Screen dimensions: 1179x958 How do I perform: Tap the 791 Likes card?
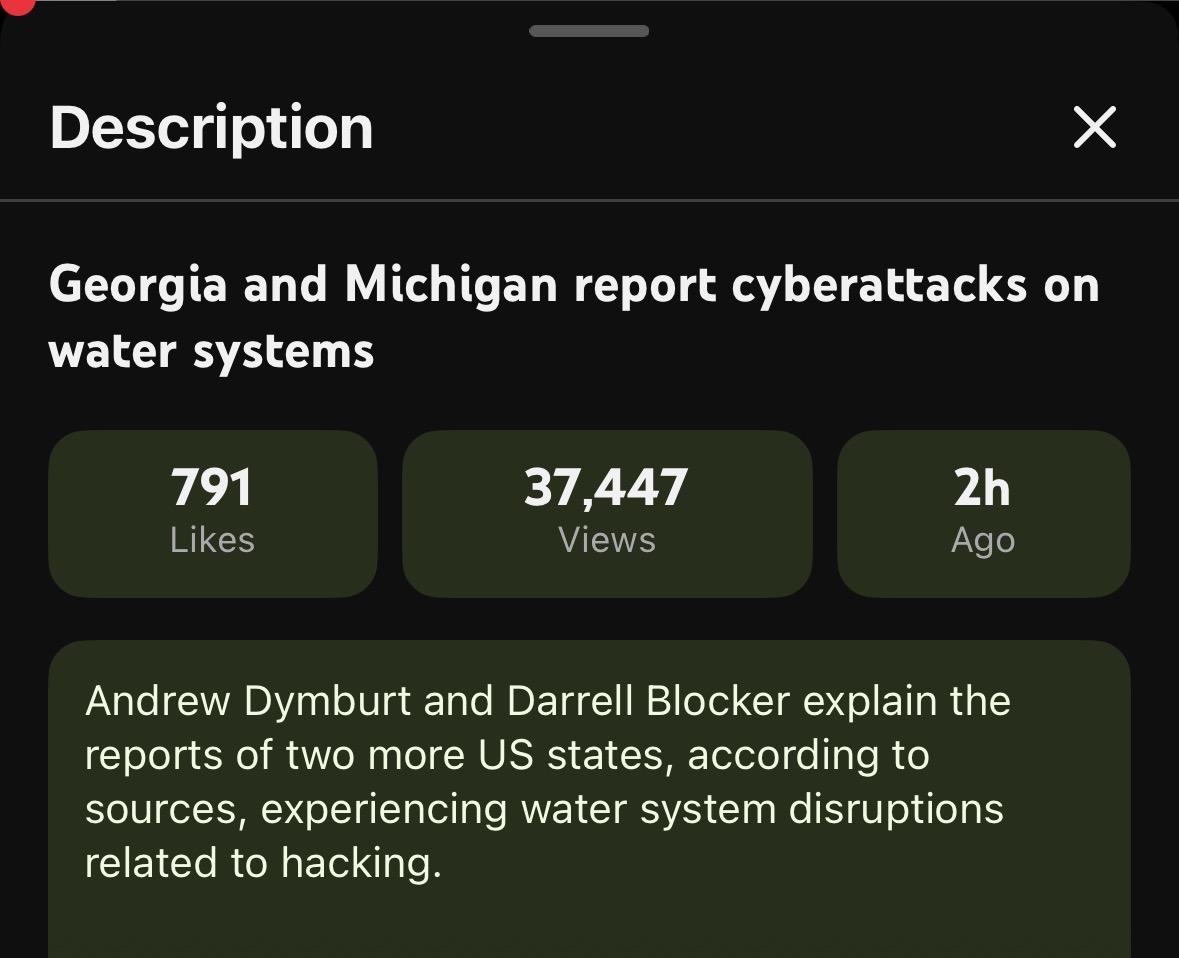(x=213, y=514)
